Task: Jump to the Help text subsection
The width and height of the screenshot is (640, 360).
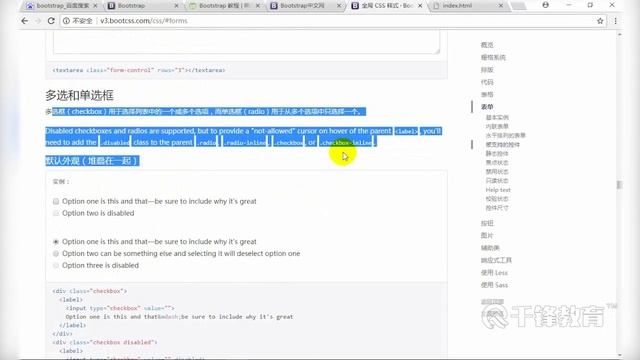Action: pos(498,190)
